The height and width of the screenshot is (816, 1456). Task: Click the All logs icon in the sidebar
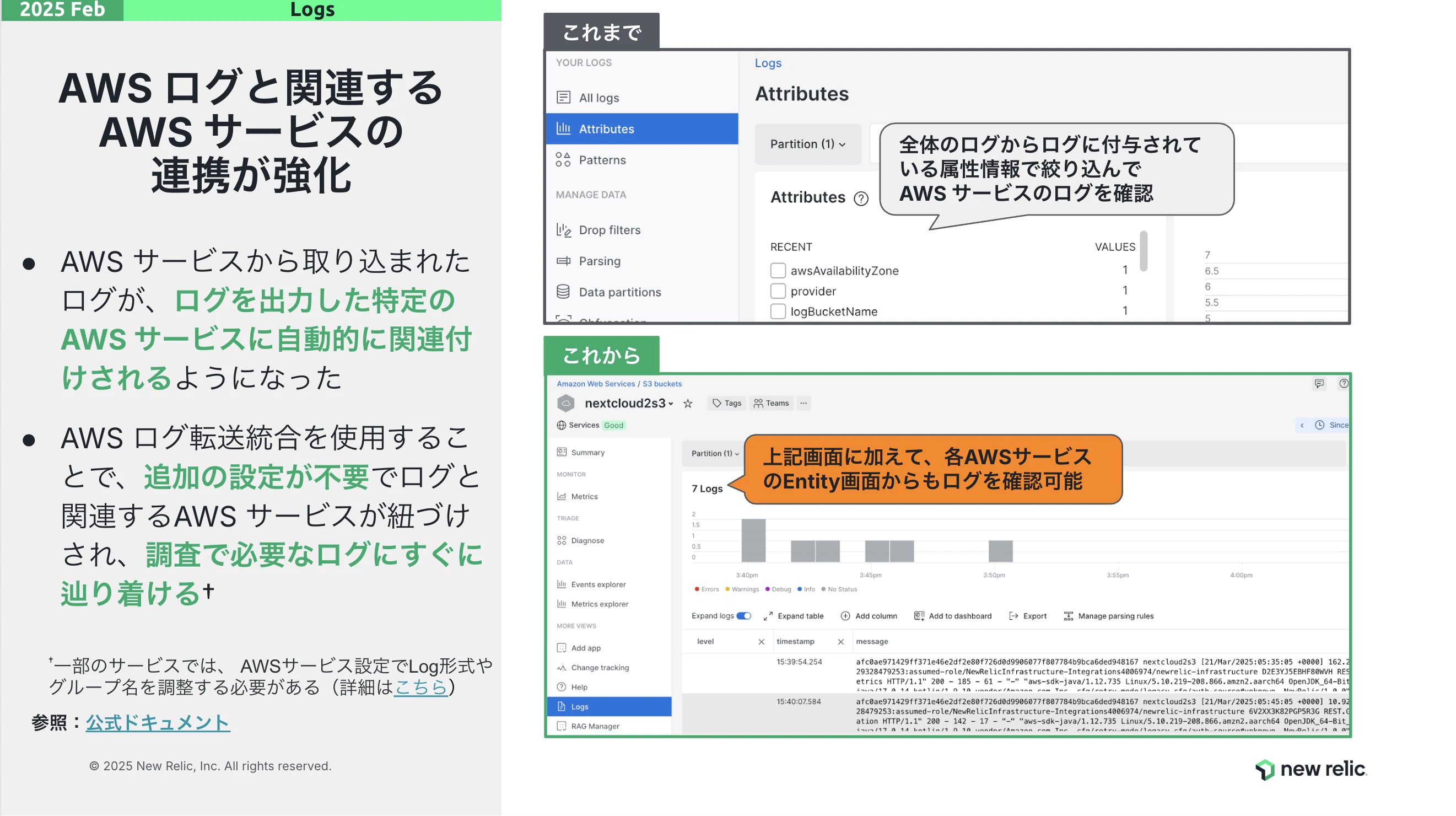tap(563, 97)
